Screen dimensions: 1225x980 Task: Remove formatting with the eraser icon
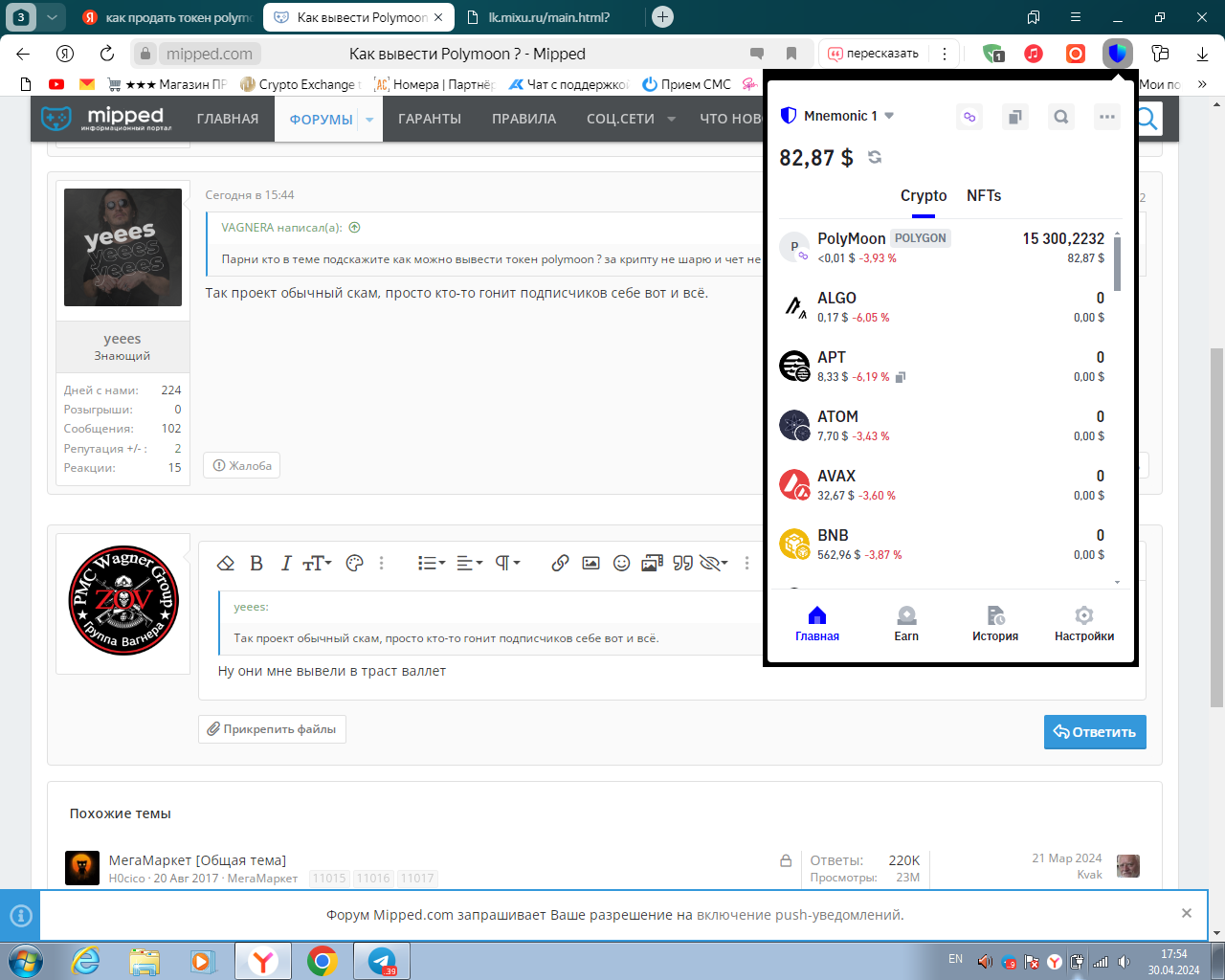tap(226, 563)
